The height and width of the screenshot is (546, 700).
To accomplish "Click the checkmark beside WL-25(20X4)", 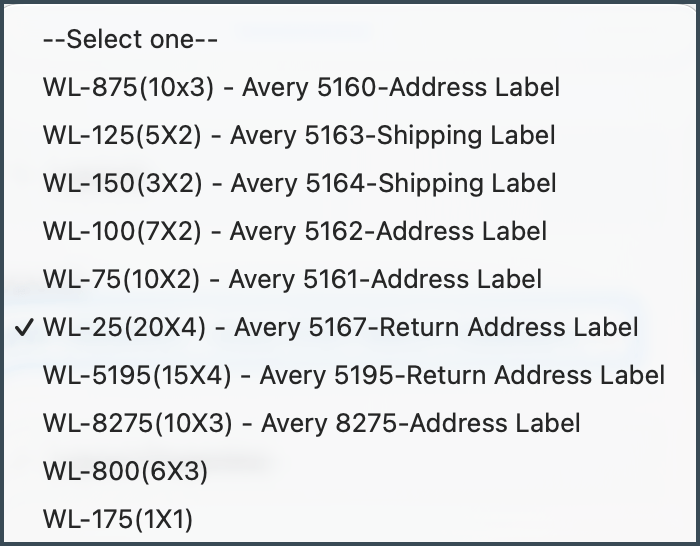I will point(26,327).
